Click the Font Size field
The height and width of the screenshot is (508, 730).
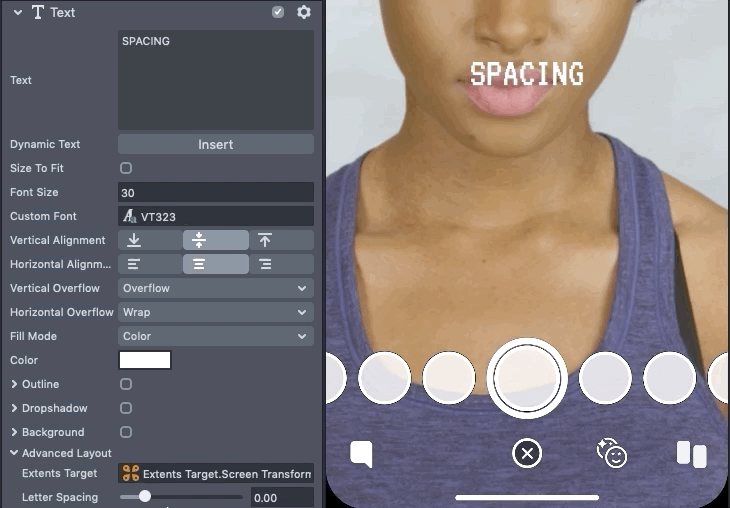point(216,192)
